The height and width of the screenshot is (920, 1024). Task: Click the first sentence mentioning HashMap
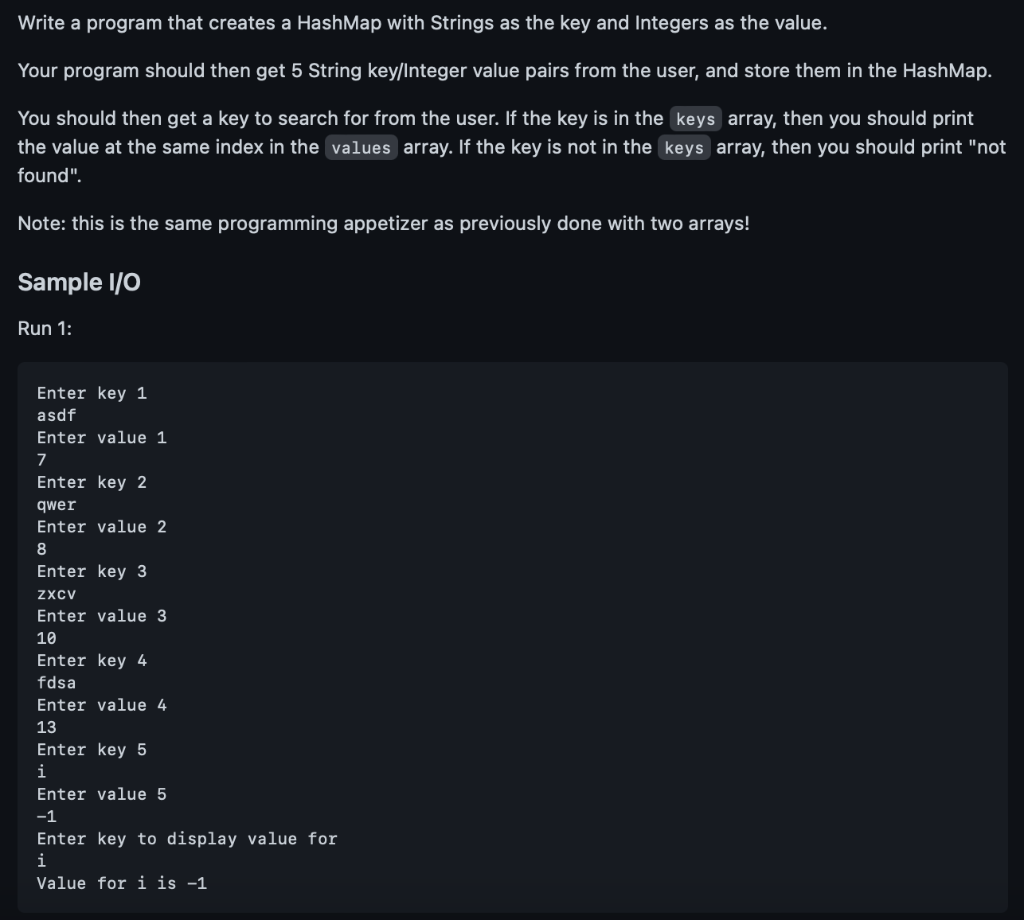(x=422, y=23)
